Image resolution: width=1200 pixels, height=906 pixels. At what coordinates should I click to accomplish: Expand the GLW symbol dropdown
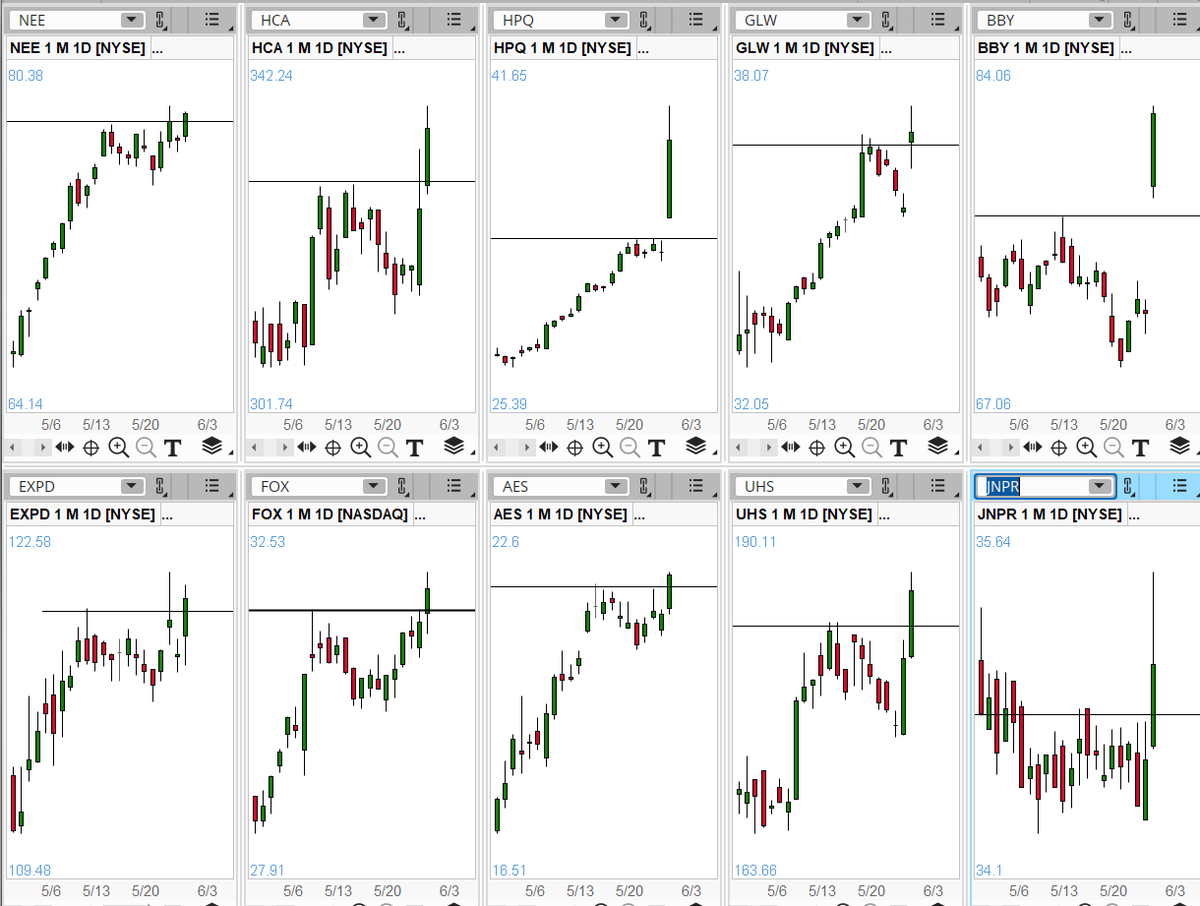point(858,20)
